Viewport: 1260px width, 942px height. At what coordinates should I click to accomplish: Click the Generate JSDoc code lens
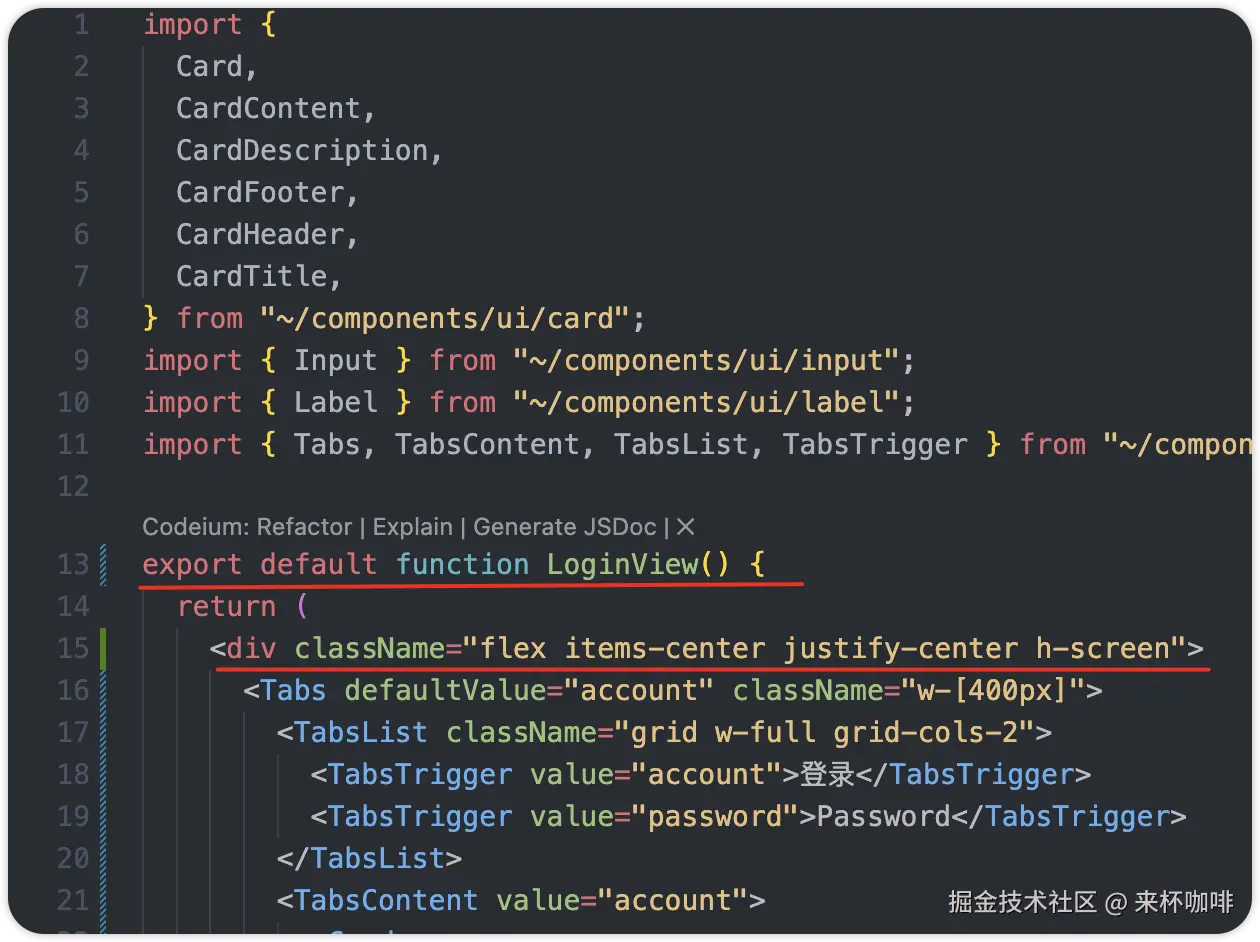(x=564, y=527)
